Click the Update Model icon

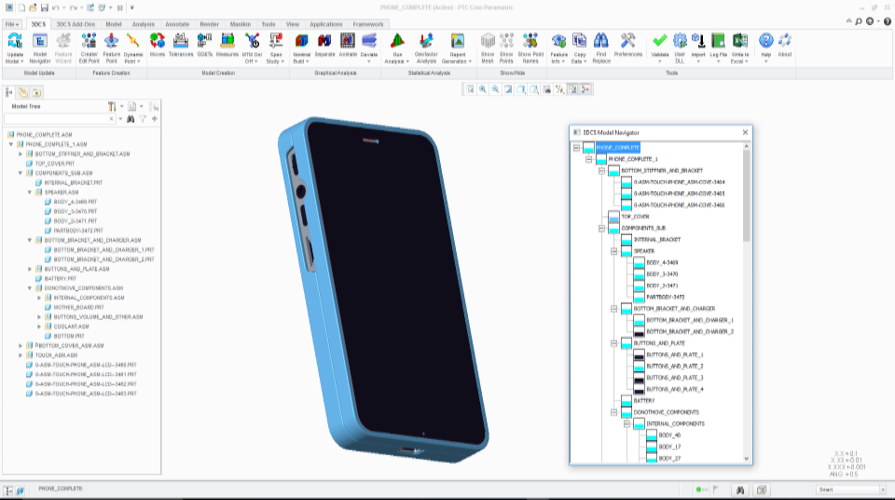(x=15, y=41)
